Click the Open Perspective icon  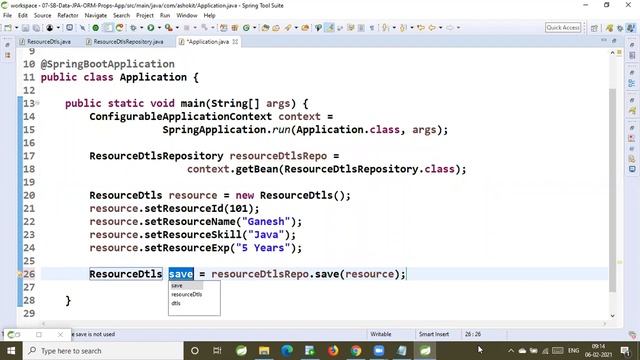click(x=594, y=28)
